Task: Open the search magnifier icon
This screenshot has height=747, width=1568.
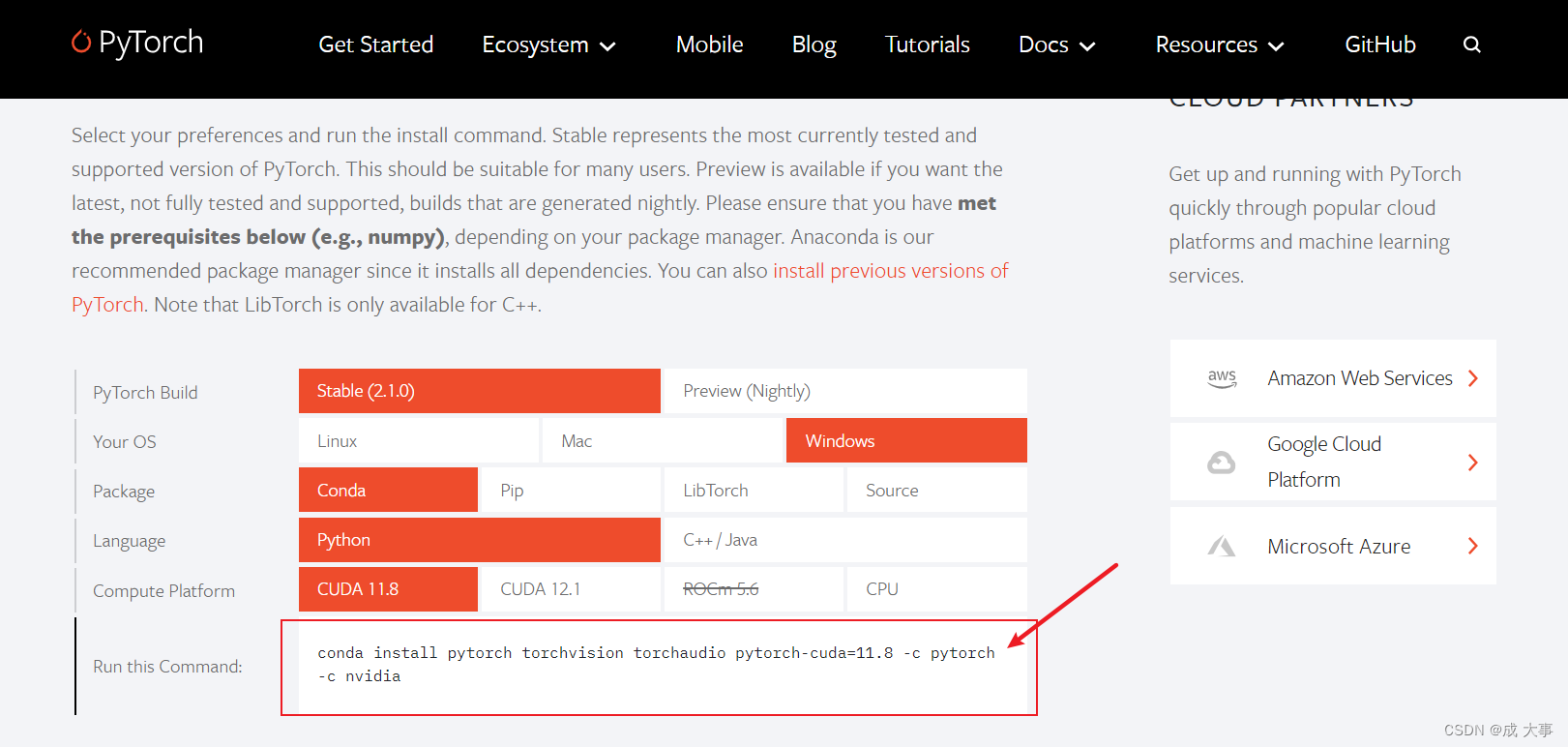Action: (1471, 45)
